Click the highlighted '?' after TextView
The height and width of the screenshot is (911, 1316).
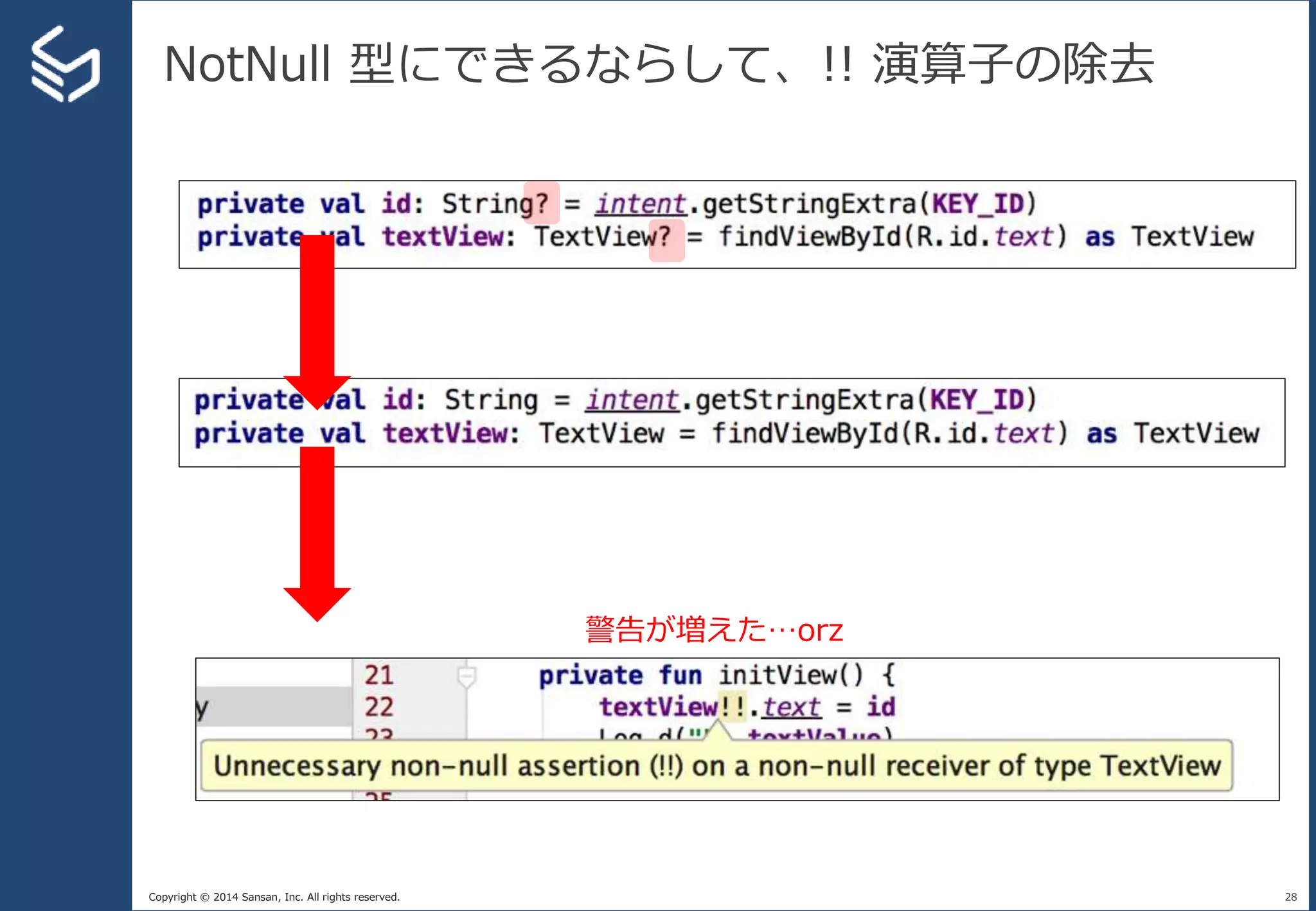pyautogui.click(x=666, y=240)
